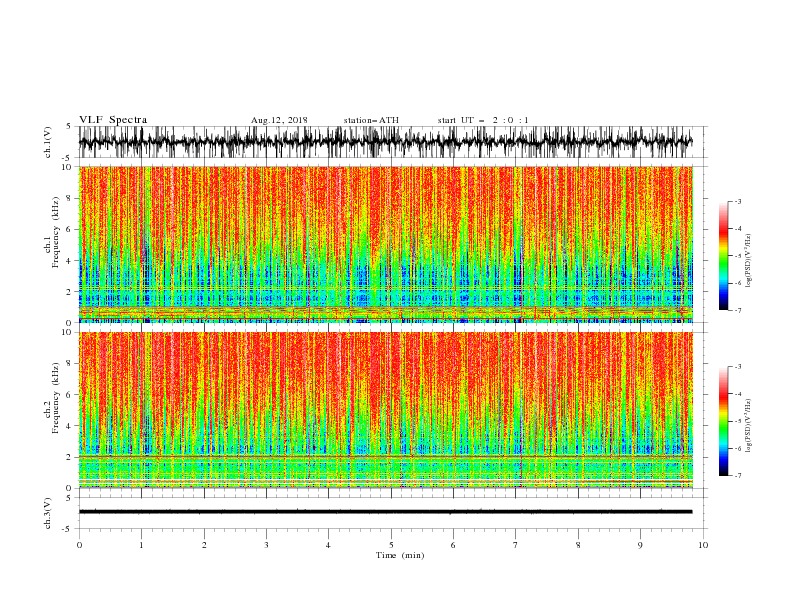
Task: Click time axis tick label "2"
Action: click(204, 545)
